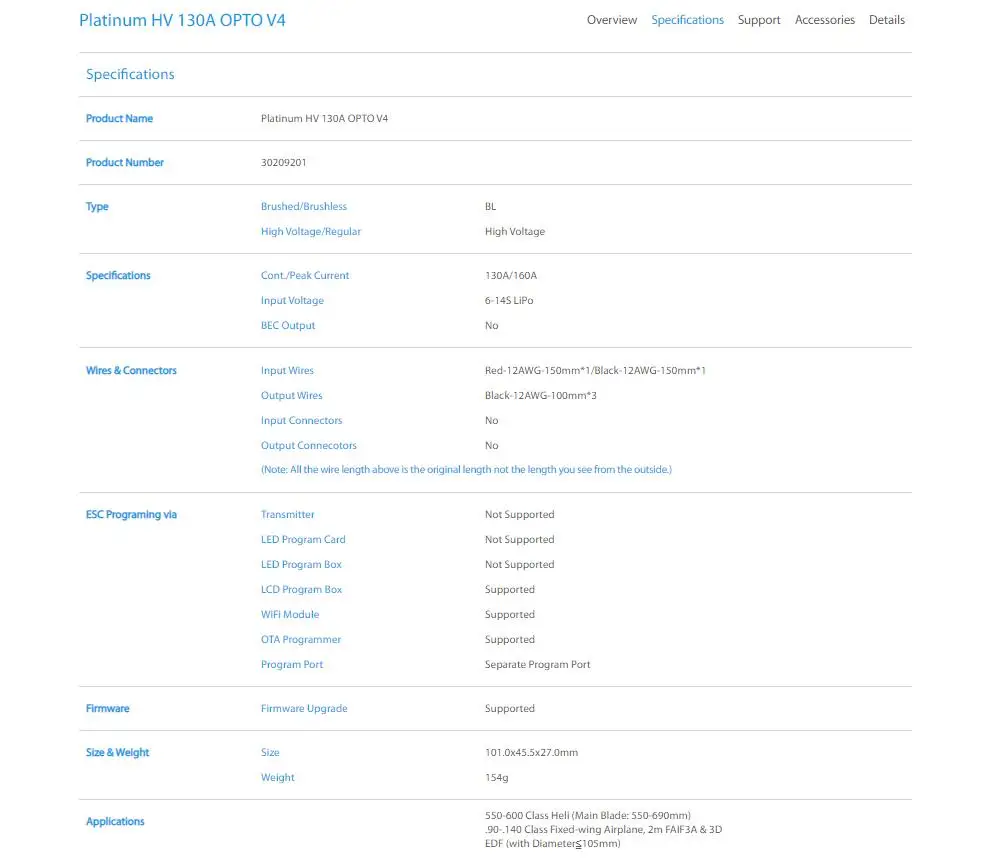
Task: Select Supported value for OTA Programmer
Action: tap(510, 639)
